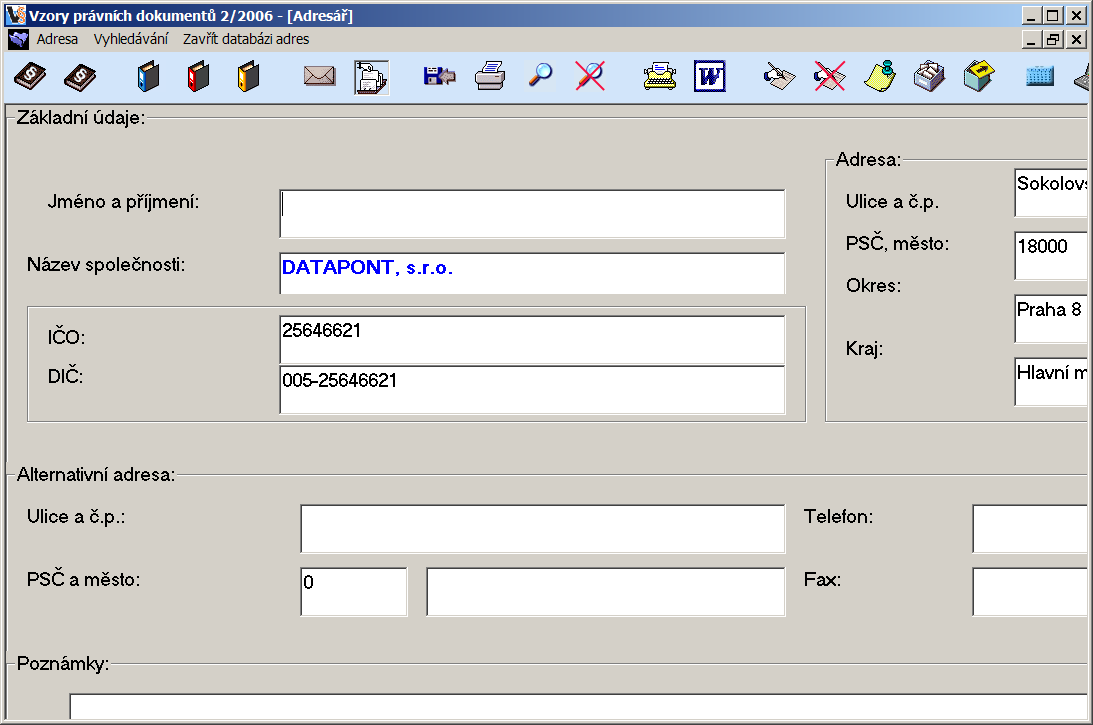Click the printer icon
1093x725 pixels.
[x=490, y=76]
